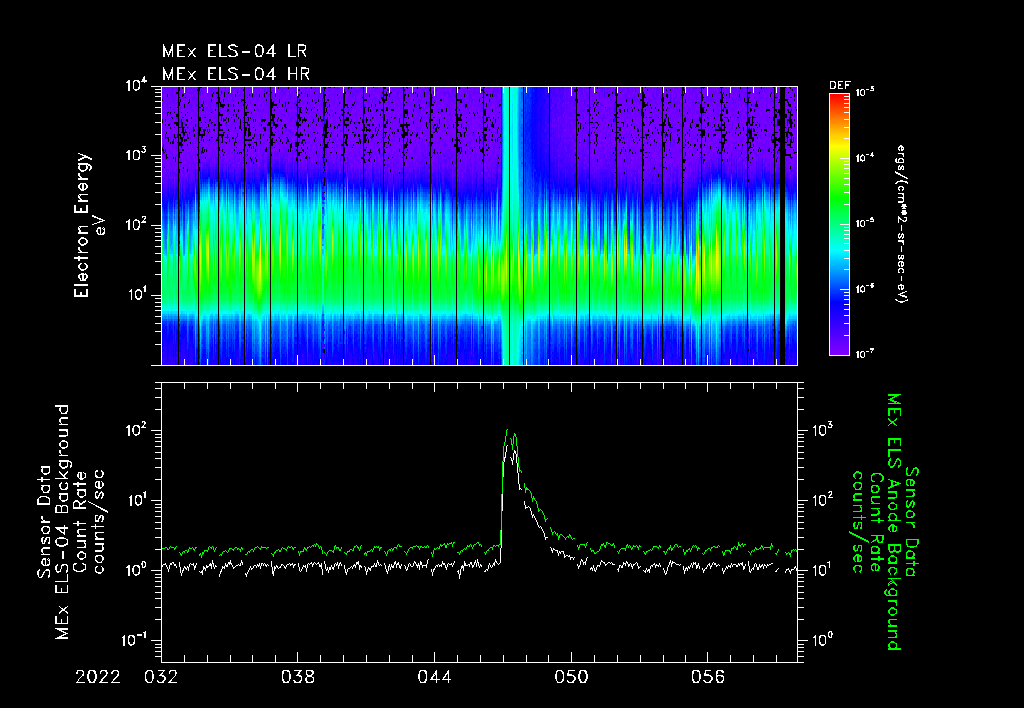Click the cyan vertical burst in spectrogram
This screenshot has width=1024, height=708.
(513, 225)
